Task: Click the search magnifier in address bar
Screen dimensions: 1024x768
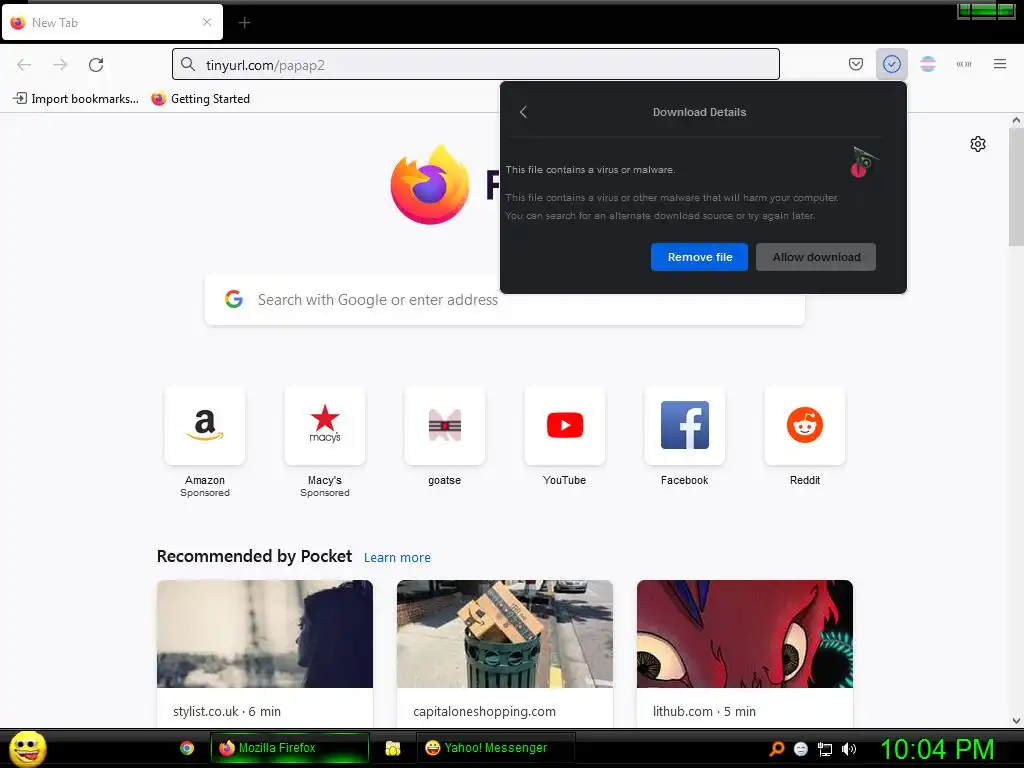Action: point(188,64)
